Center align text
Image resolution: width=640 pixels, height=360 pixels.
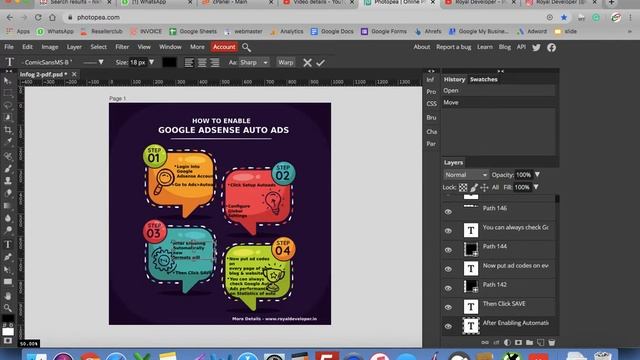[202, 62]
